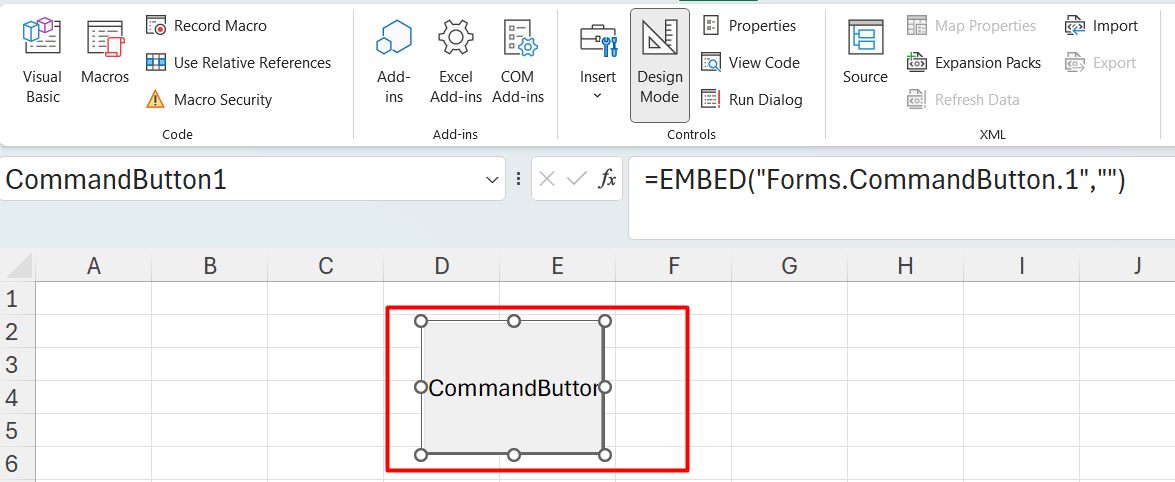Start Record Macro

pos(208,25)
